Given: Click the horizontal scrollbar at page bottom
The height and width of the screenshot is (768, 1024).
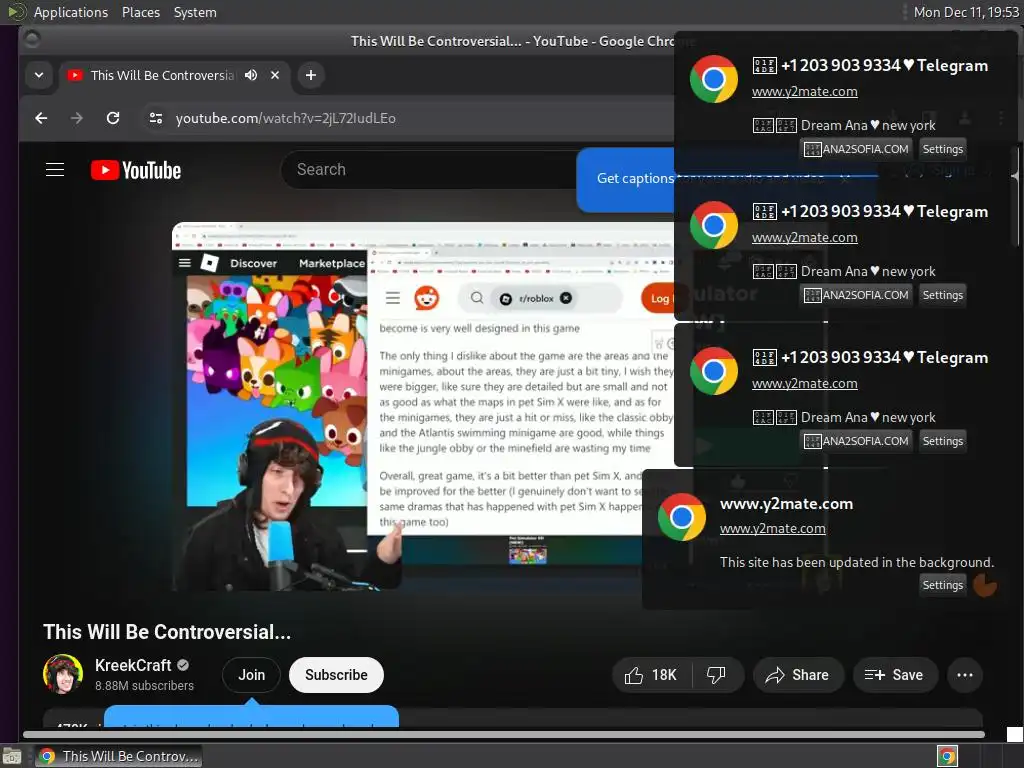Looking at the screenshot, I should point(503,735).
